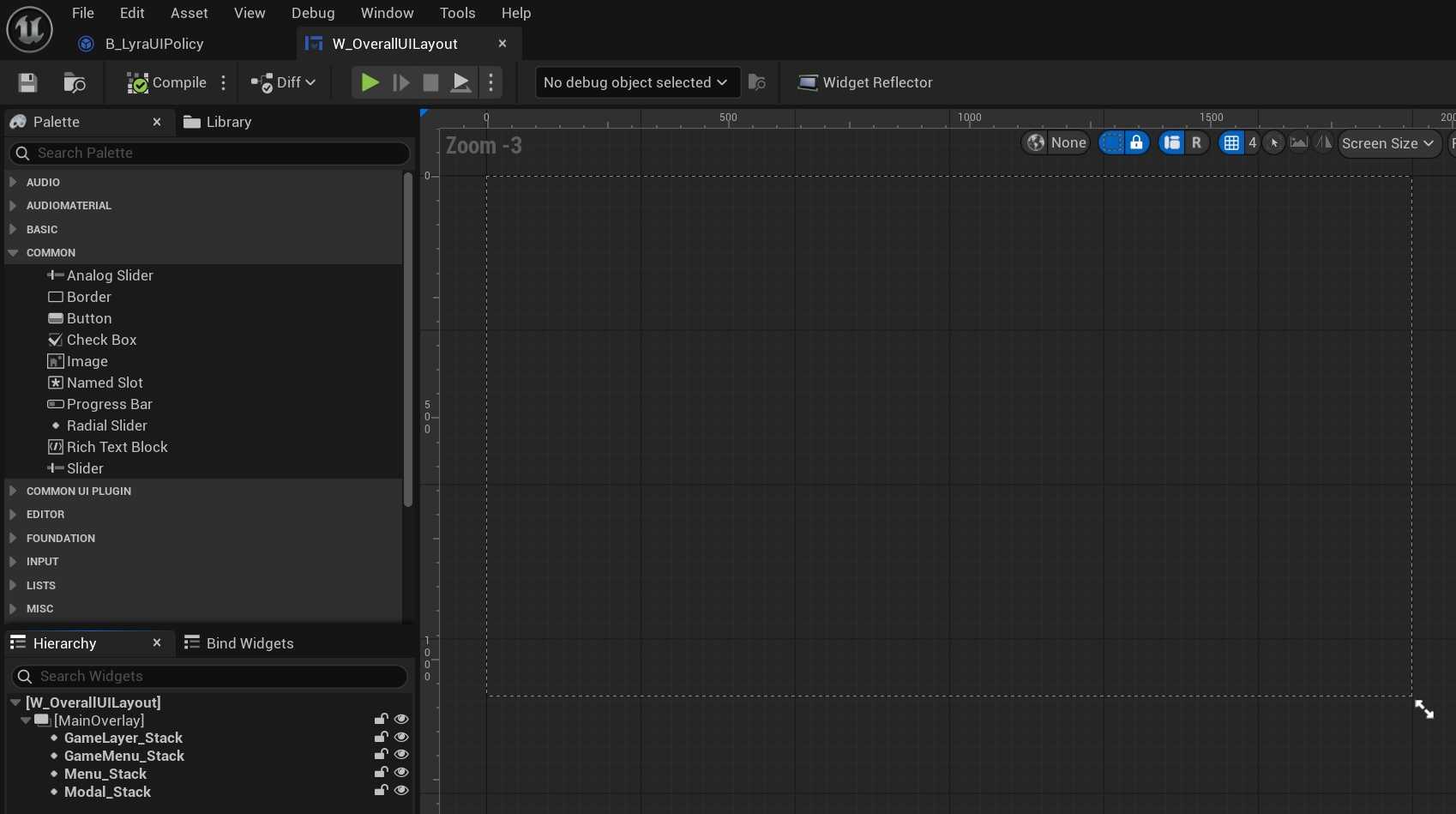The image size is (1456, 814).
Task: Click the Compile blueprint button
Action: (x=167, y=82)
